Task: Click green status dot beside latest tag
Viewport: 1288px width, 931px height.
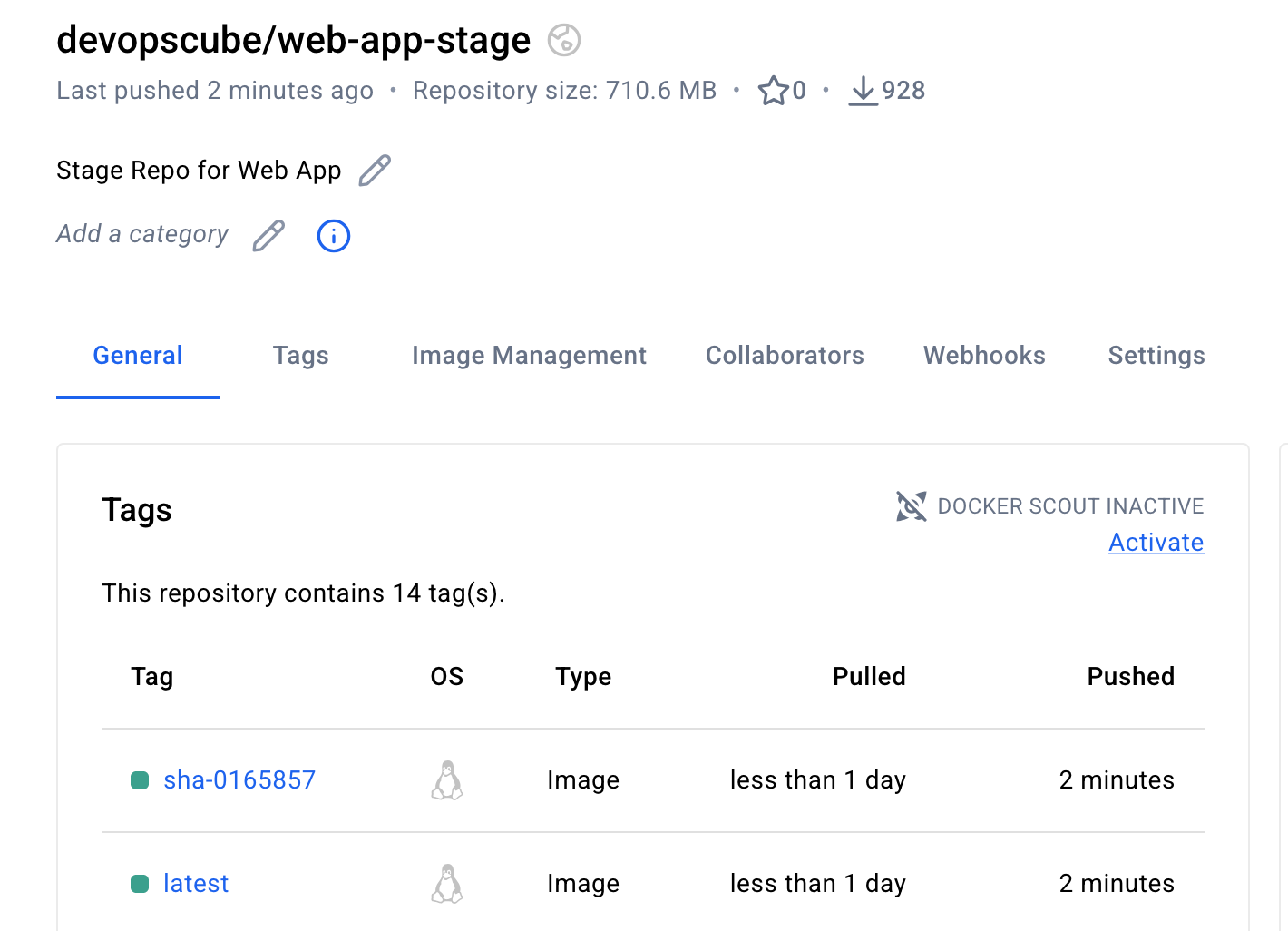Action: [x=140, y=884]
